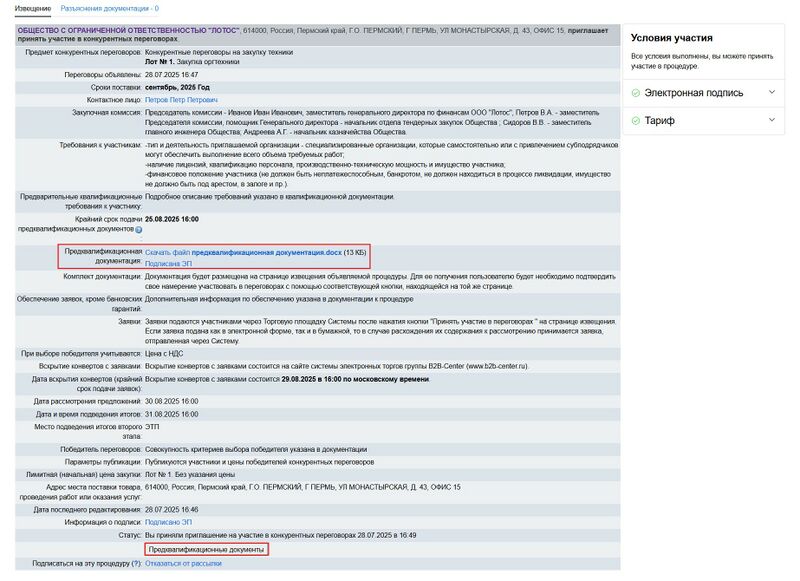Expand the Электронная подпись chevron
This screenshot has height=581, width=800.
click(x=771, y=92)
